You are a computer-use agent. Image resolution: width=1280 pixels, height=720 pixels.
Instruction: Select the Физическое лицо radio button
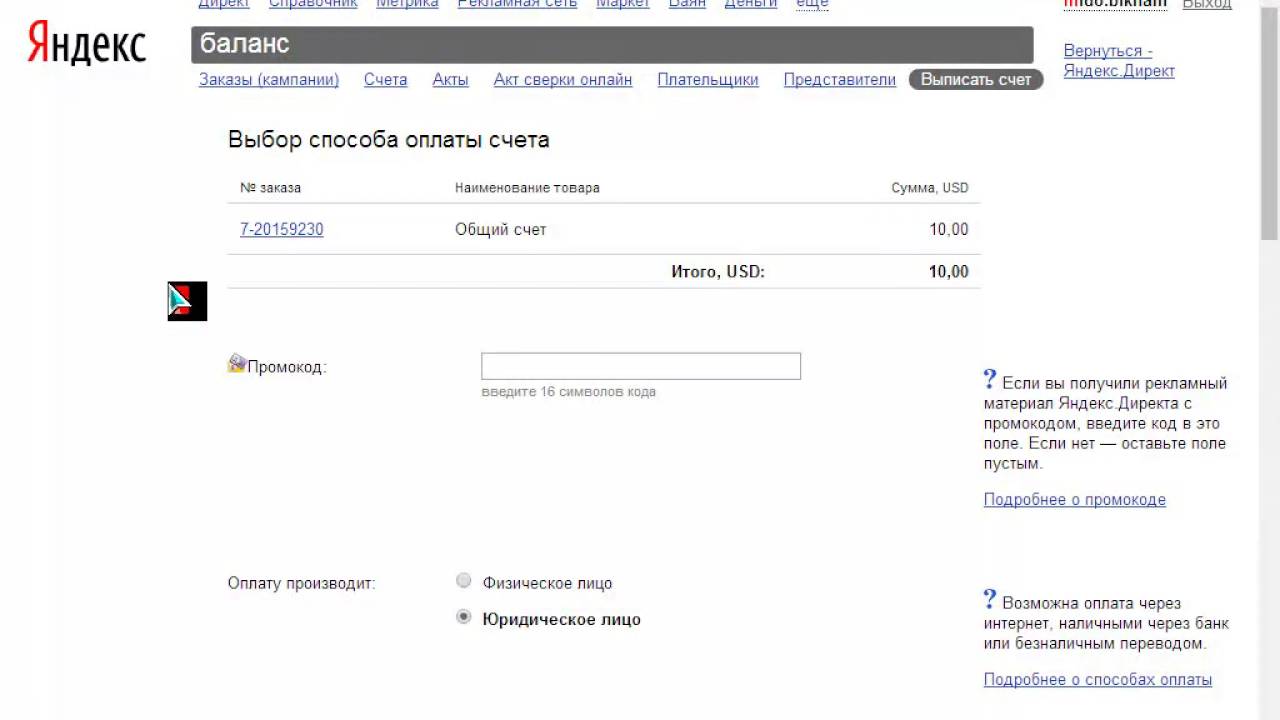(463, 581)
